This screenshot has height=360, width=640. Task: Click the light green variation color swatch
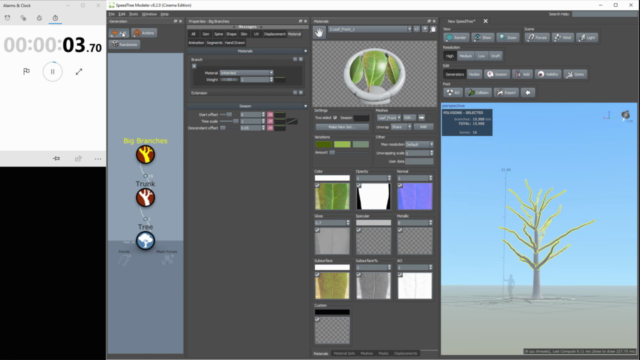[x=342, y=144]
